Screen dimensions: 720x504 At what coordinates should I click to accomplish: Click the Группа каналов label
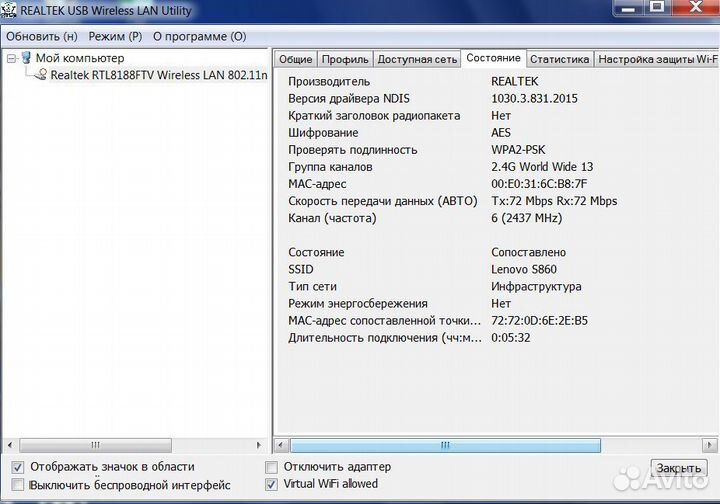[x=330, y=167]
